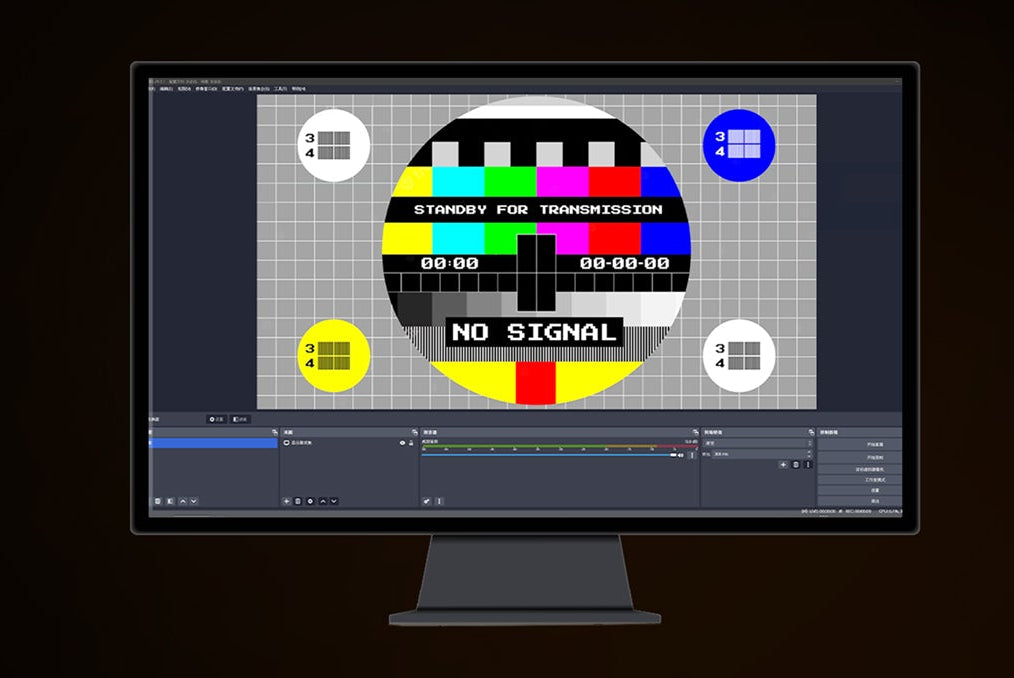
Task: Open source properties gear icon in Sources panel
Action: (310, 501)
